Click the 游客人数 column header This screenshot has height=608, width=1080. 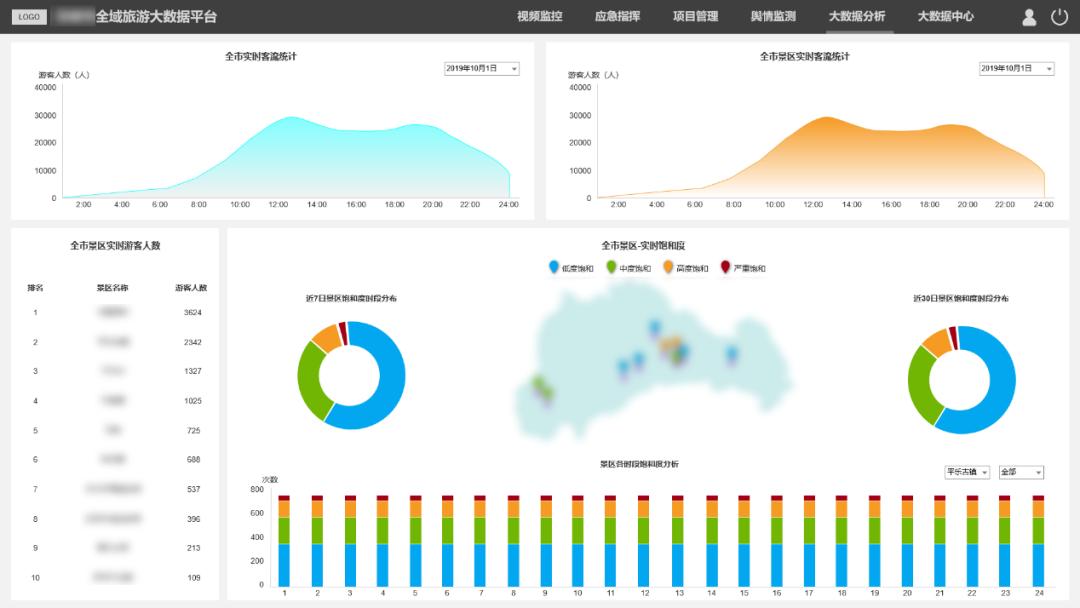tap(191, 288)
